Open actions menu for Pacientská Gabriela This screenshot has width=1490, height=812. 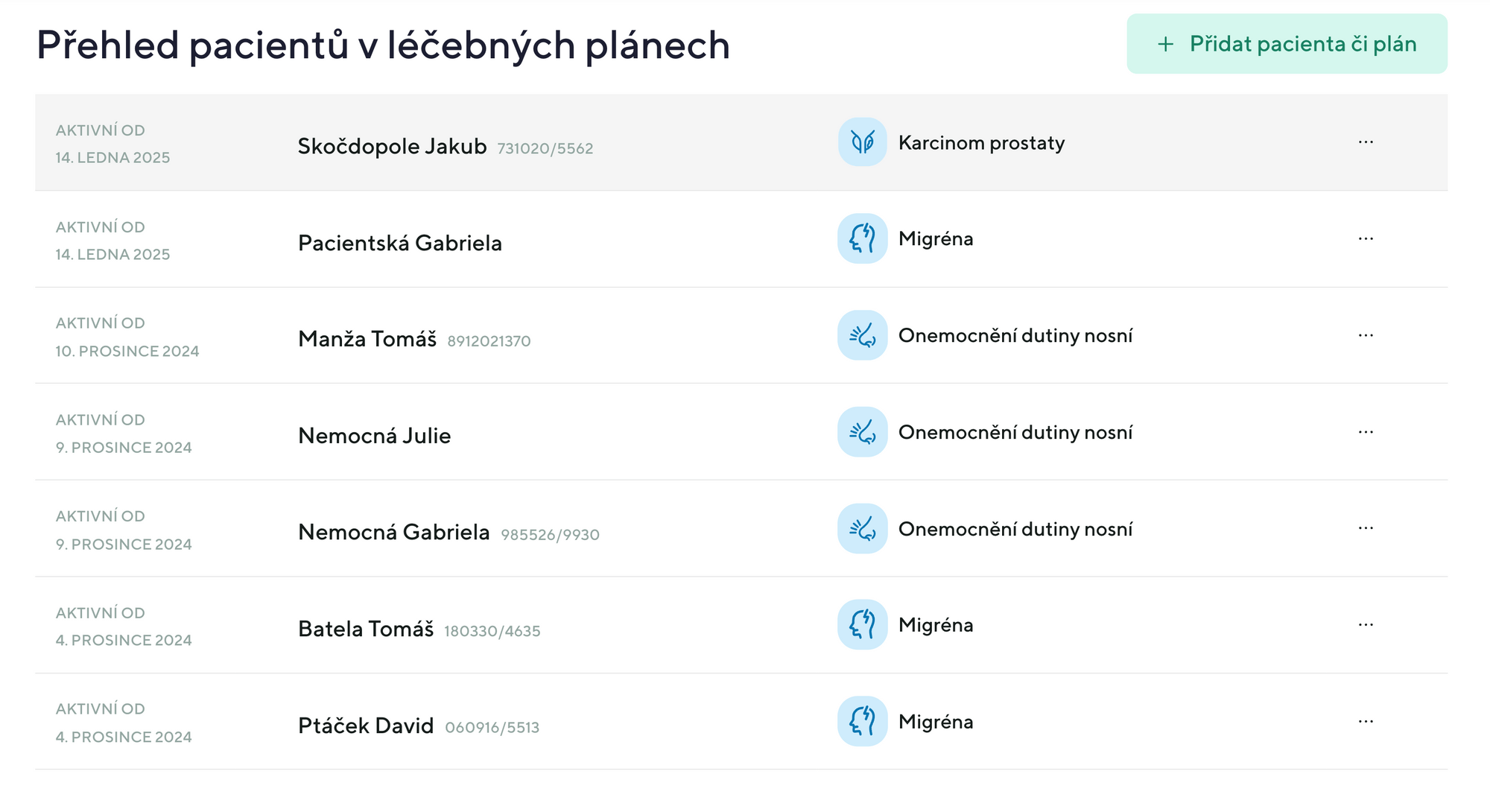(x=1366, y=239)
